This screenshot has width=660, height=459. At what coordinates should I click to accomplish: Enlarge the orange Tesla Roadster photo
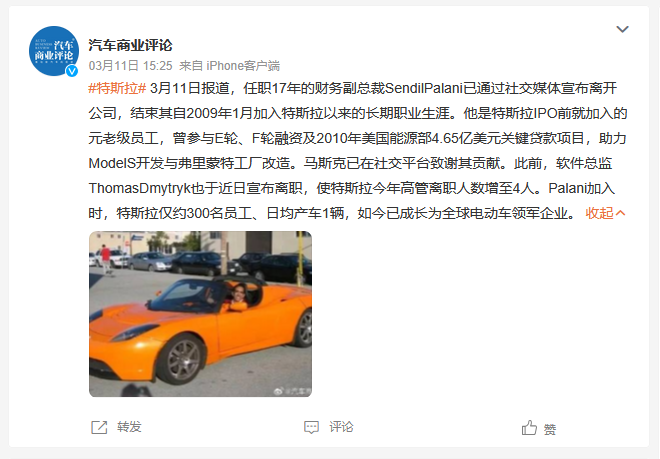200,314
